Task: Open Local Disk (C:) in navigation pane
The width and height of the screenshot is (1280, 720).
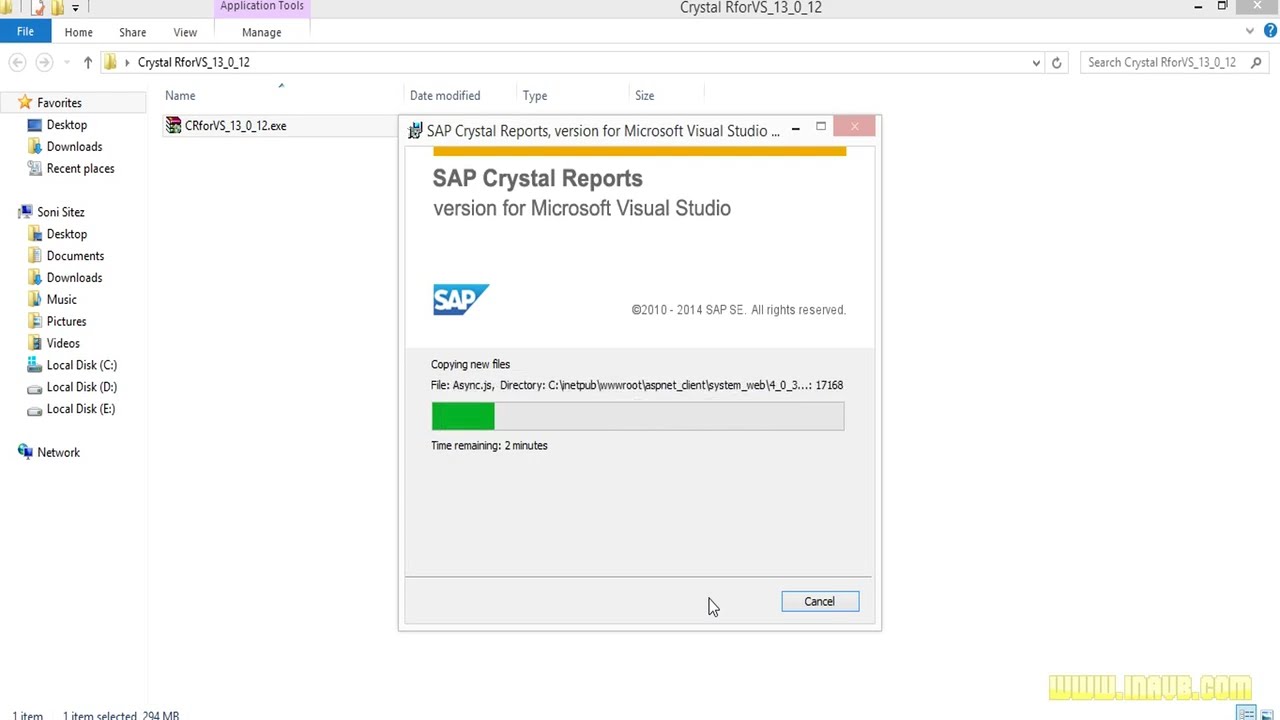Action: click(81, 365)
